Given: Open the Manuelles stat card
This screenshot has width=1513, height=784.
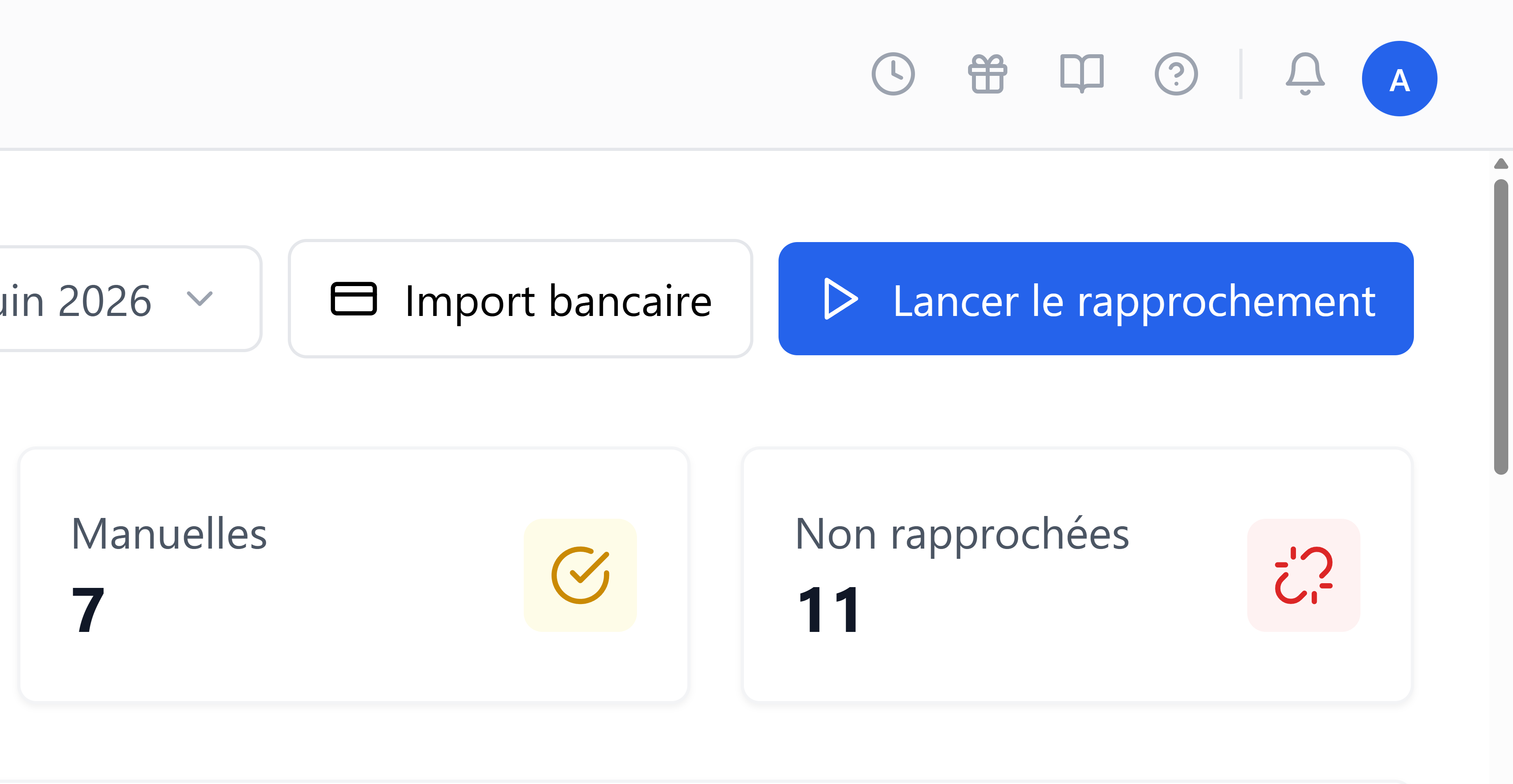Looking at the screenshot, I should (353, 575).
